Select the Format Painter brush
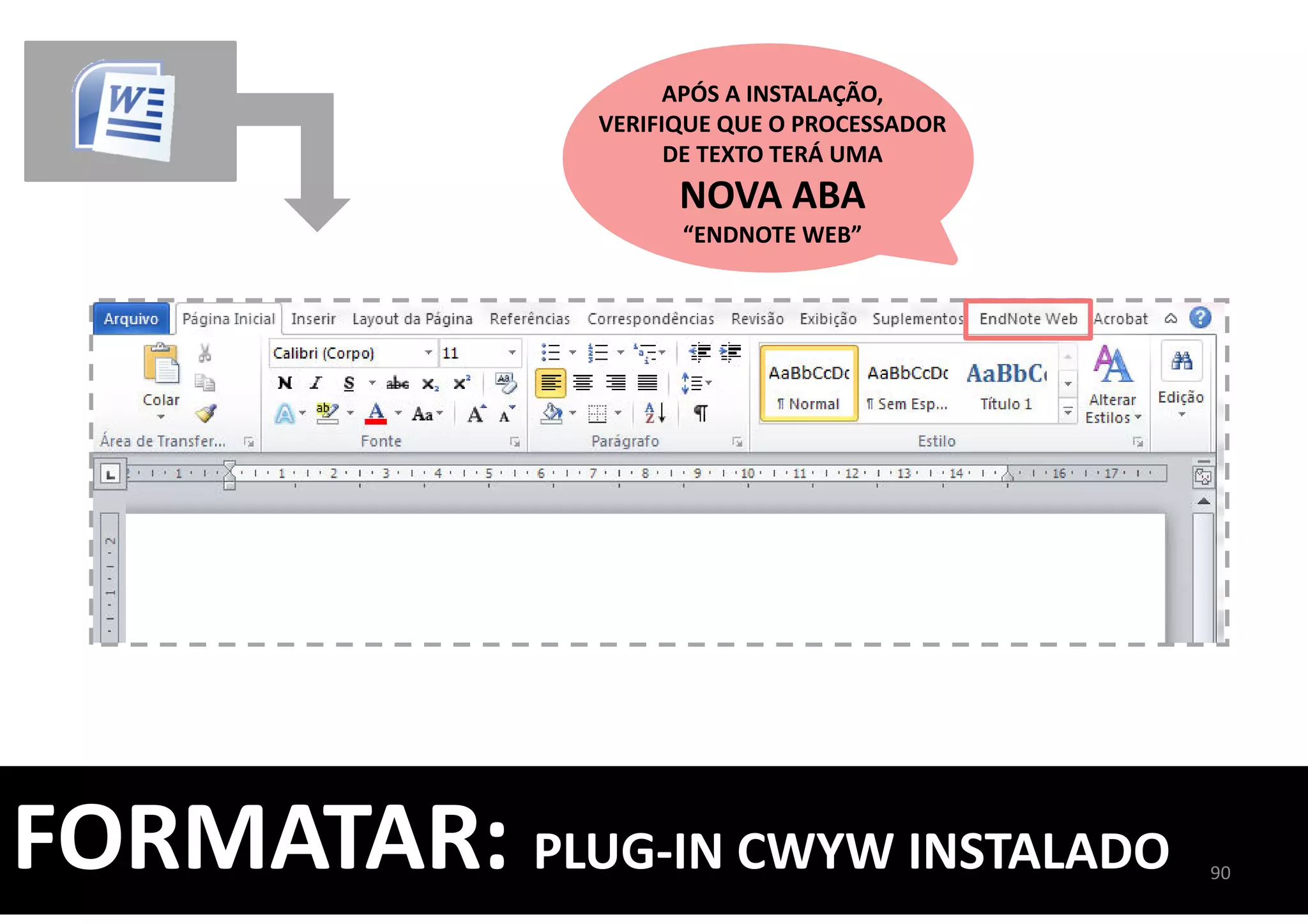This screenshot has width=1308, height=924. (206, 413)
